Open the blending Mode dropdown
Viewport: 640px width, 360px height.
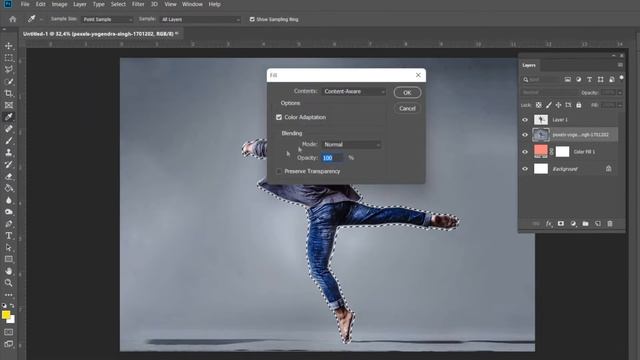point(351,144)
